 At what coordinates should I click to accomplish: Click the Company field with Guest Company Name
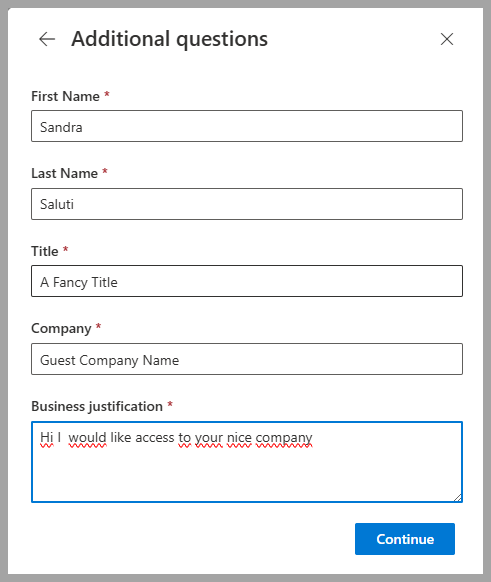coord(247,359)
